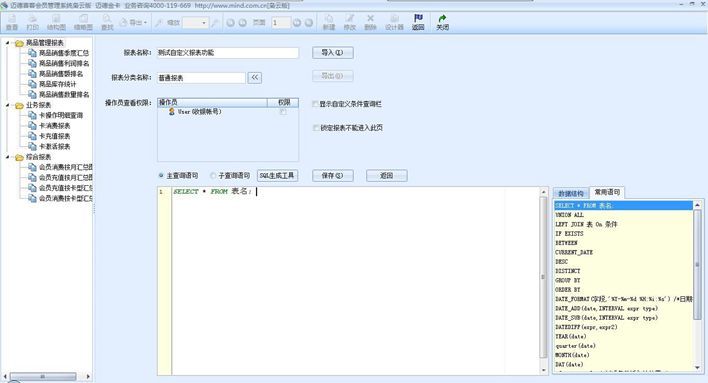Click the 关闭 green arrow toolbar icon

442,18
